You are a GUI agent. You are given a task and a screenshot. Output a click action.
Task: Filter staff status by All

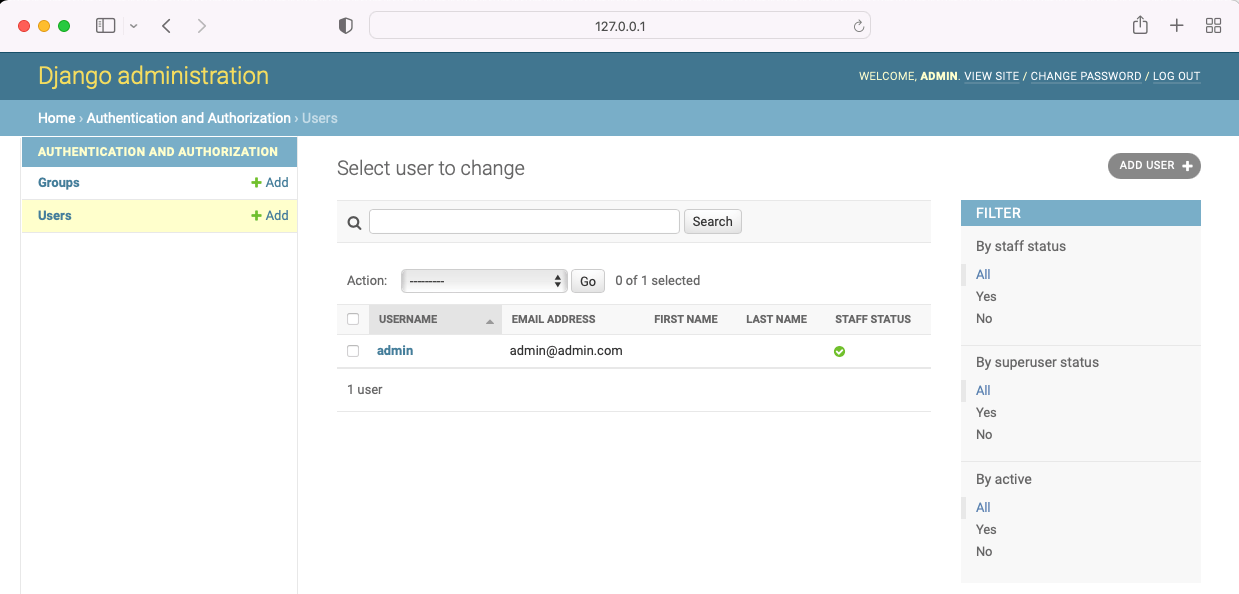tap(983, 275)
